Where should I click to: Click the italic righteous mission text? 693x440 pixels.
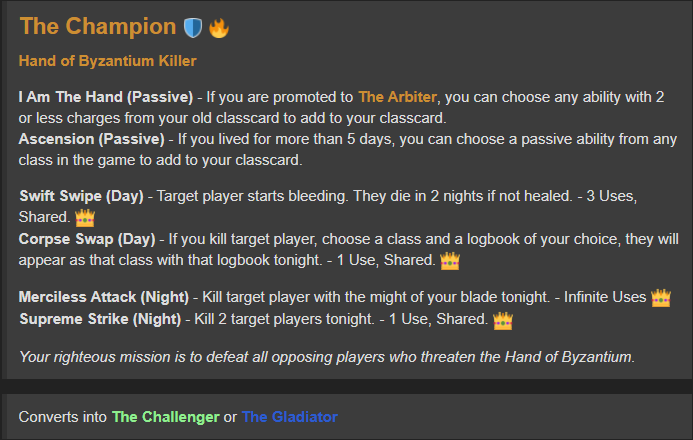[x=327, y=357]
